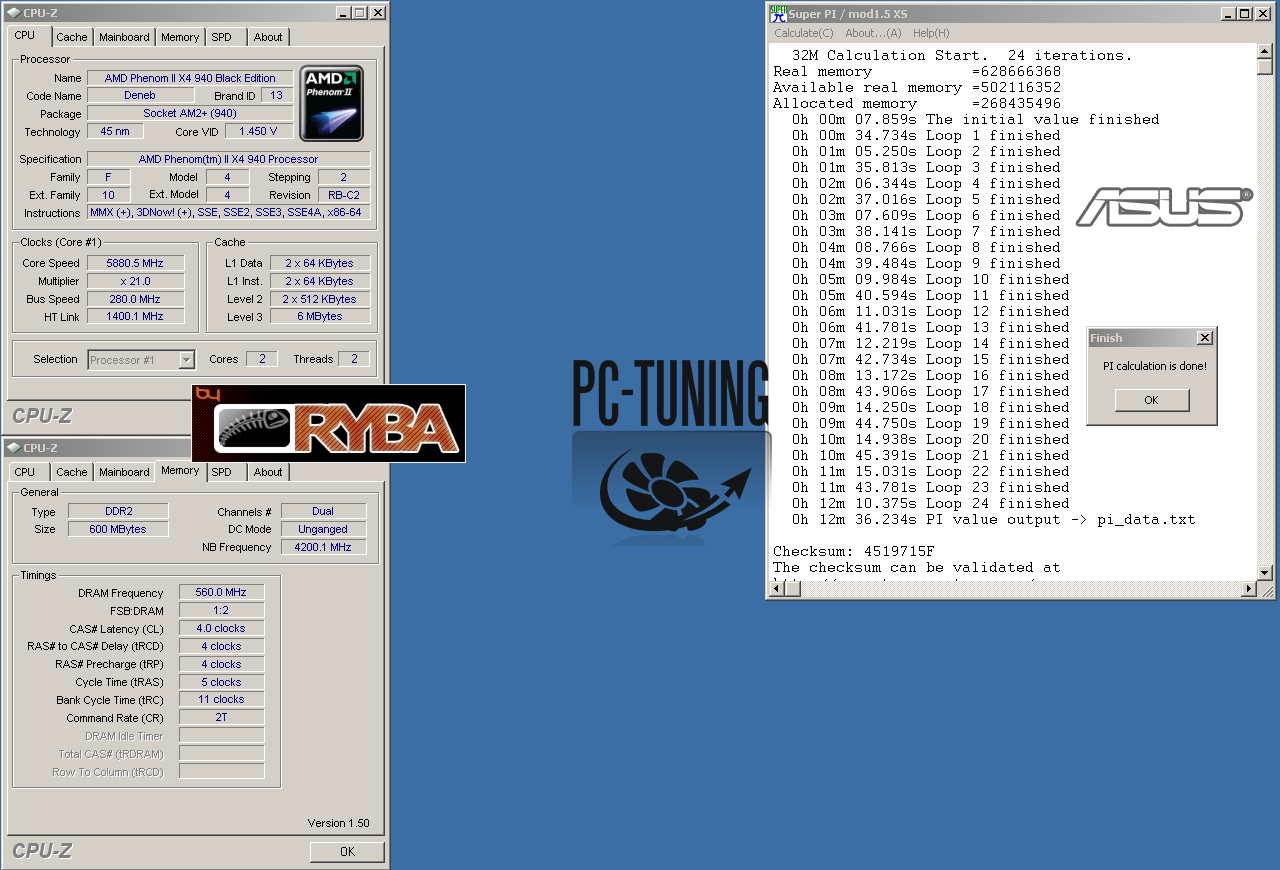1280x870 pixels.
Task: Open SPD tab in bottom CPU-Z window
Action: [x=221, y=472]
